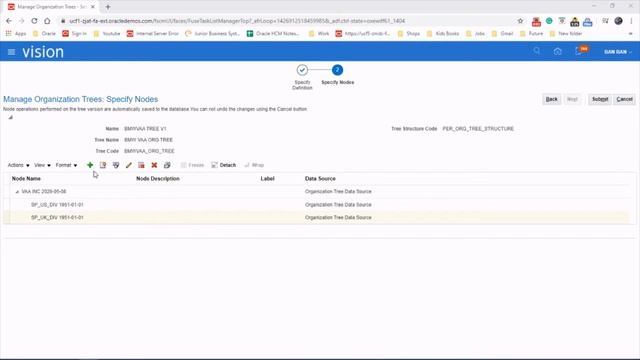Collapse the VAA INC root node

[17, 191]
